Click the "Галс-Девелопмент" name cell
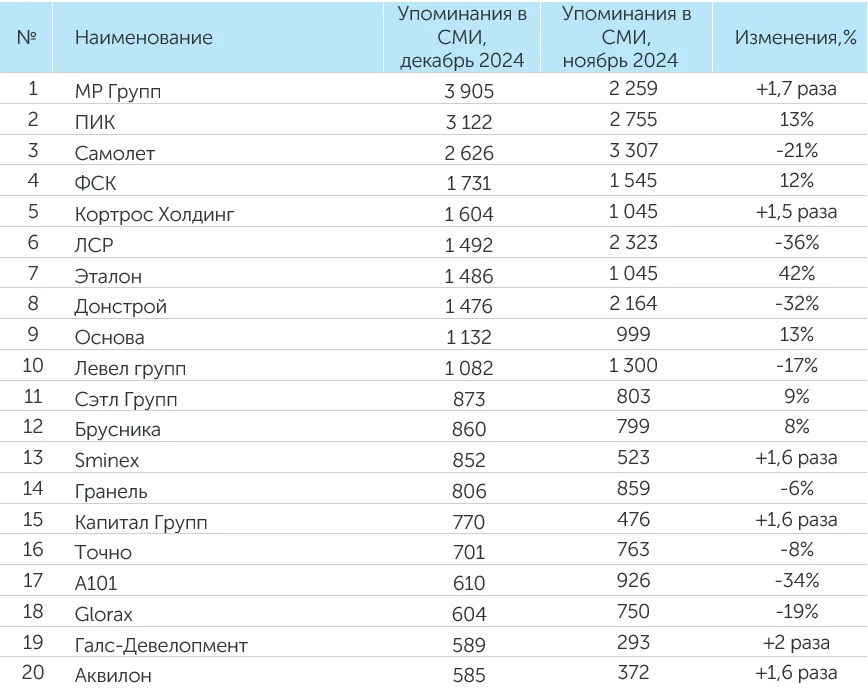The image size is (868, 695). 161,646
